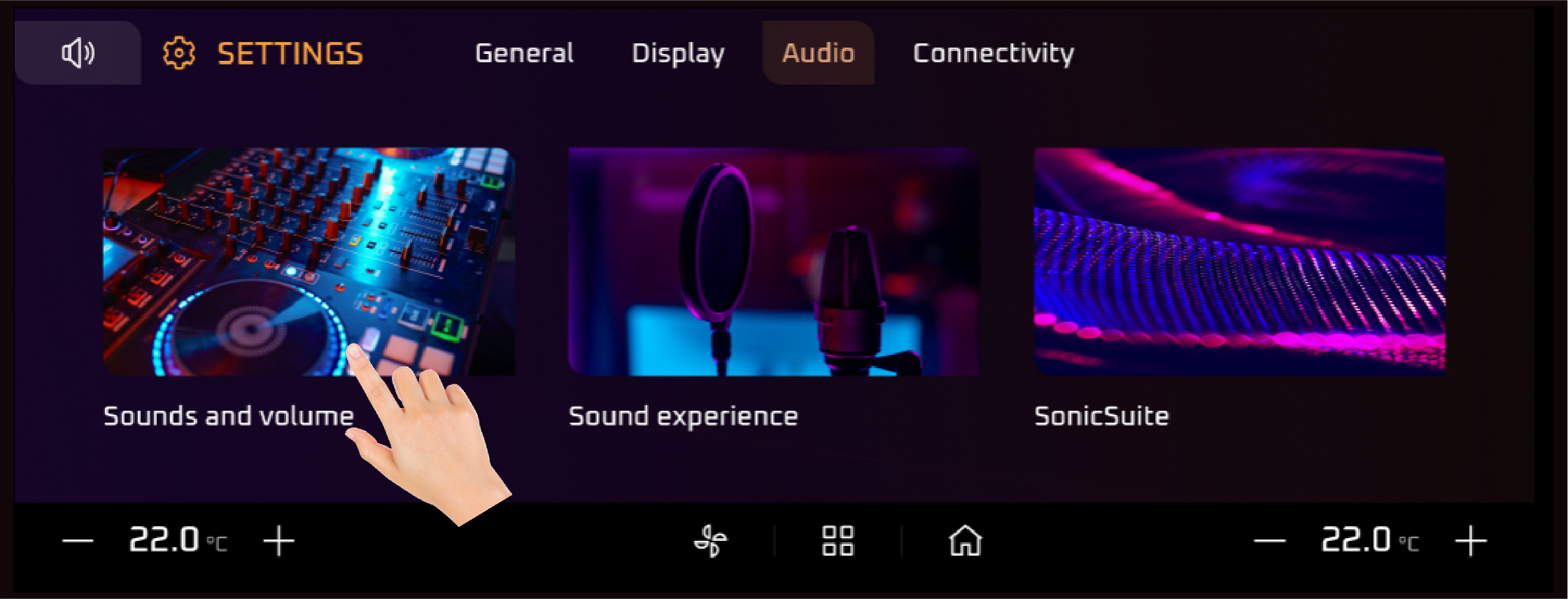Switch to the Display tab
Image resolution: width=1568 pixels, height=599 pixels.
coord(678,53)
